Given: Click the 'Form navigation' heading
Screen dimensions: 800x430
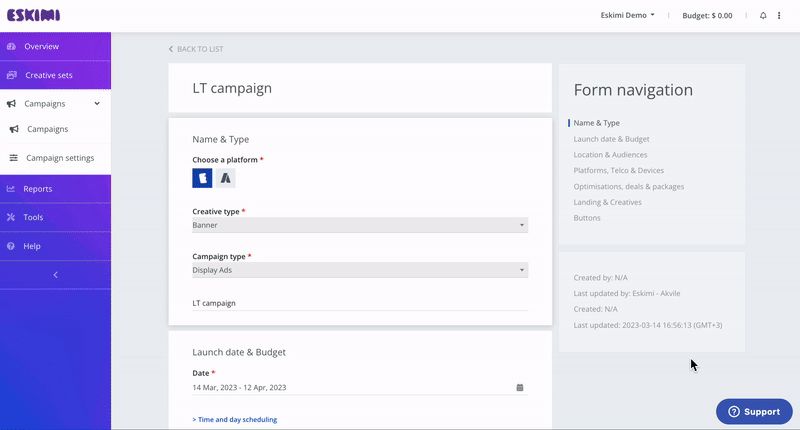Looking at the screenshot, I should [x=633, y=90].
